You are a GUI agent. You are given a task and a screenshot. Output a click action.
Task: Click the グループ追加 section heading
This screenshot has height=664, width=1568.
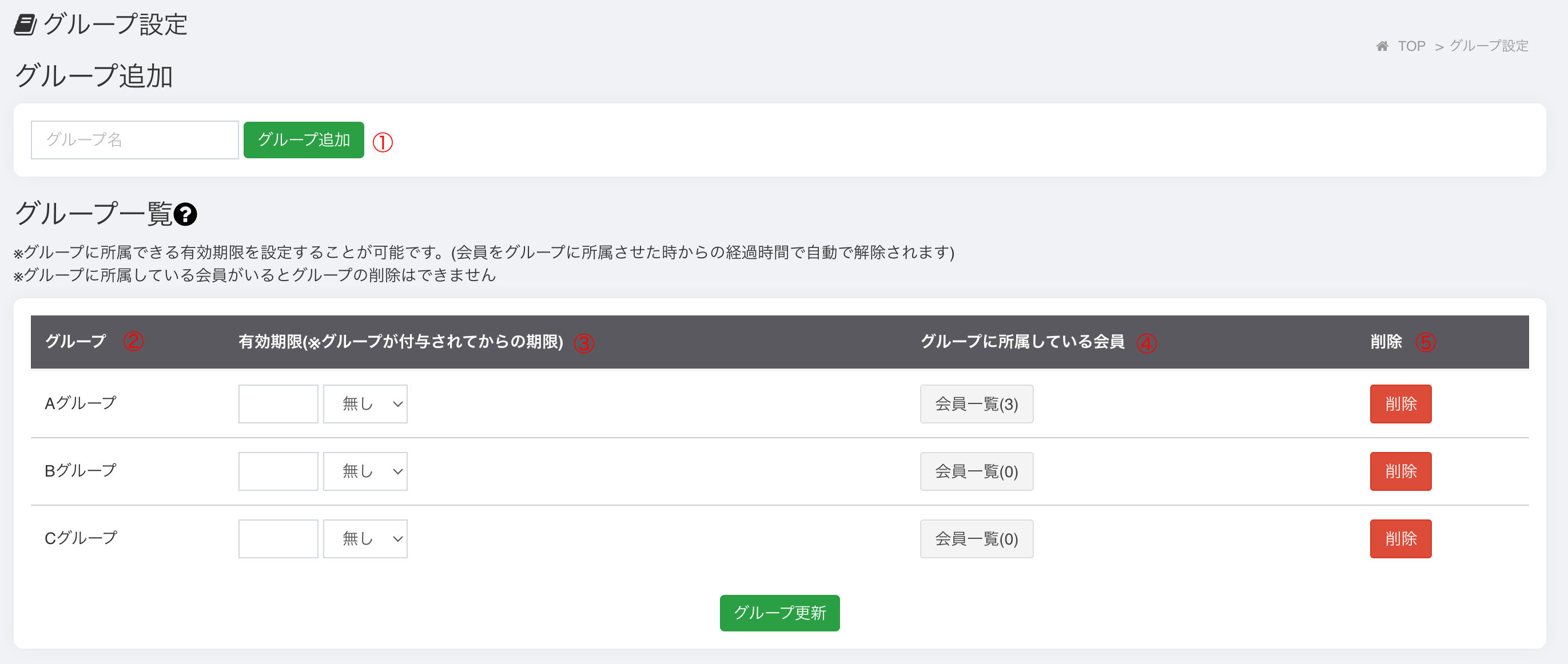point(94,77)
